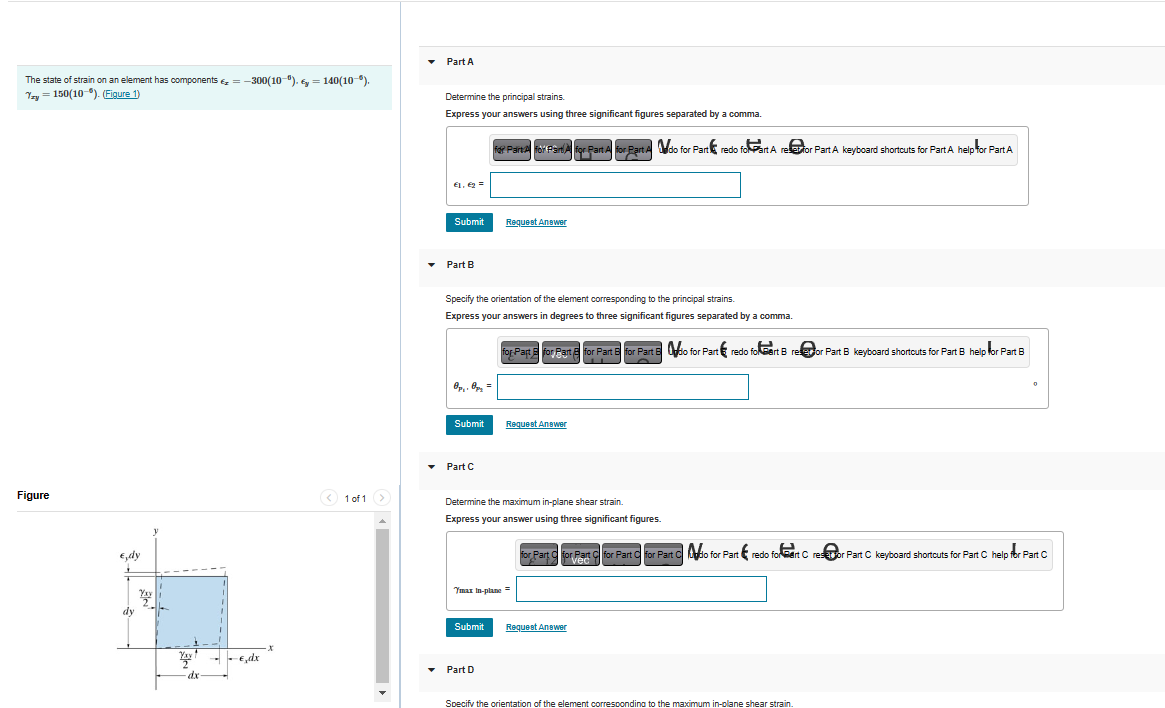Request Answer for Part C
This screenshot has height=708, width=1165.
pos(536,627)
